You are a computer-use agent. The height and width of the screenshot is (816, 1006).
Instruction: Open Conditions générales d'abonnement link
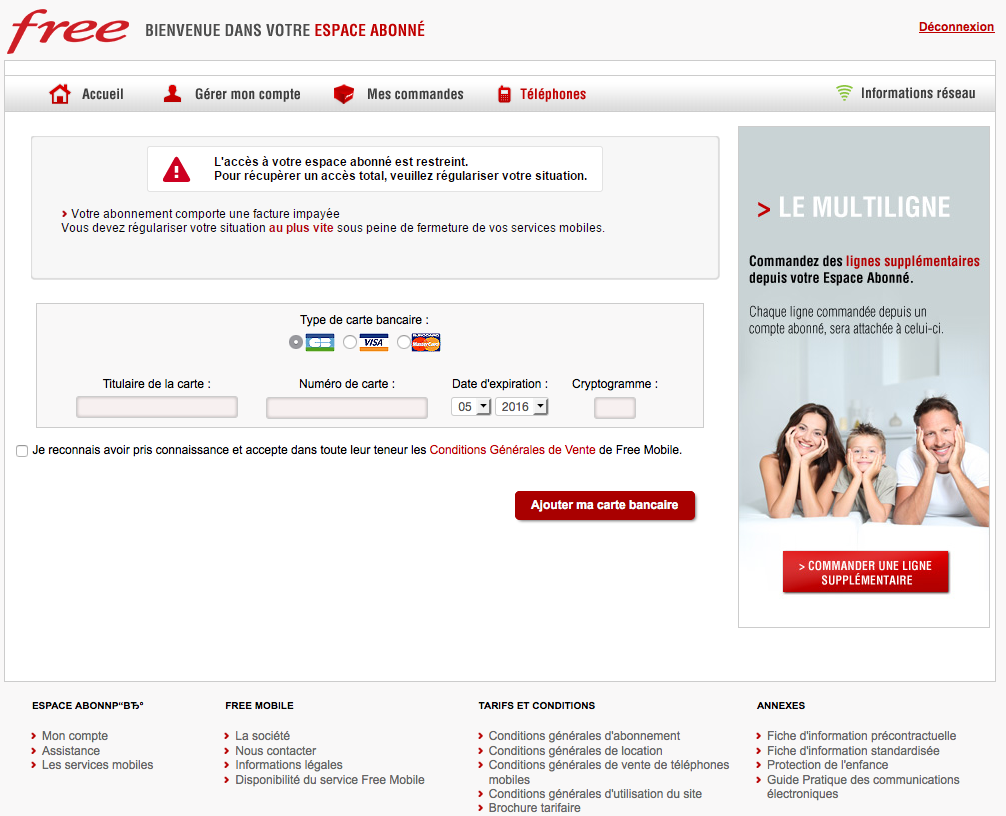point(584,736)
